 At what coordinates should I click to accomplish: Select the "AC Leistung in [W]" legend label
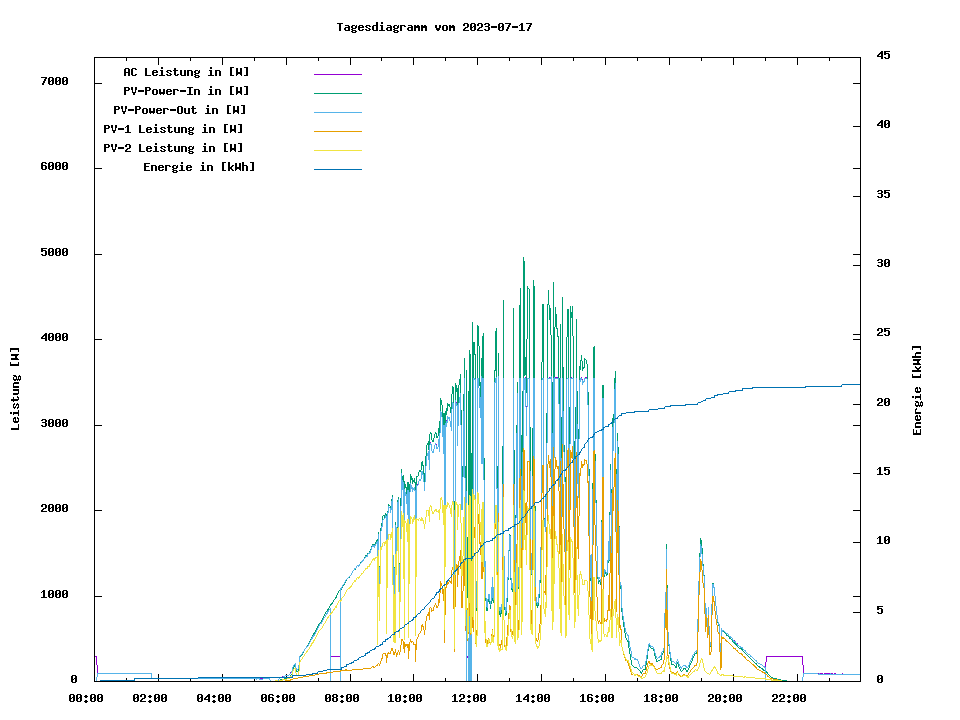(x=186, y=72)
